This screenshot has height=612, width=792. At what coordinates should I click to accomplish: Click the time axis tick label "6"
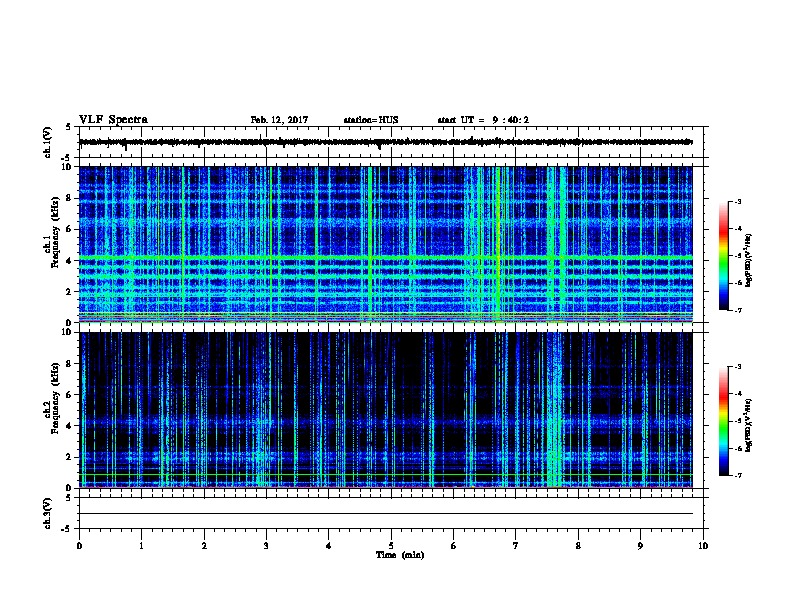(x=454, y=546)
